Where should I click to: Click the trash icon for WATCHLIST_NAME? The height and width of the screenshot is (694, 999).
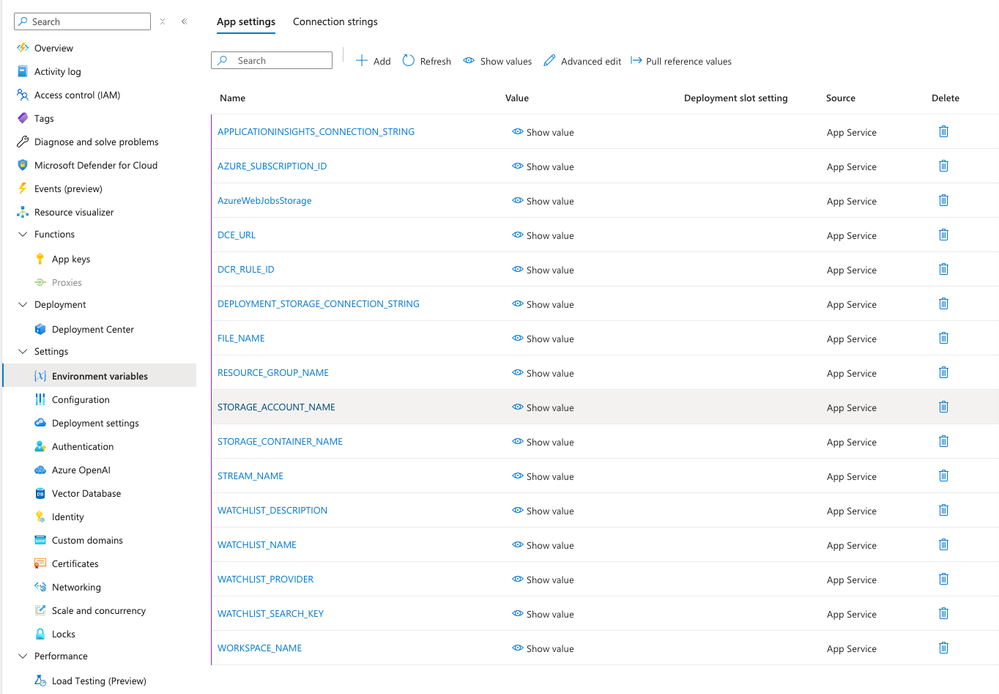point(944,544)
